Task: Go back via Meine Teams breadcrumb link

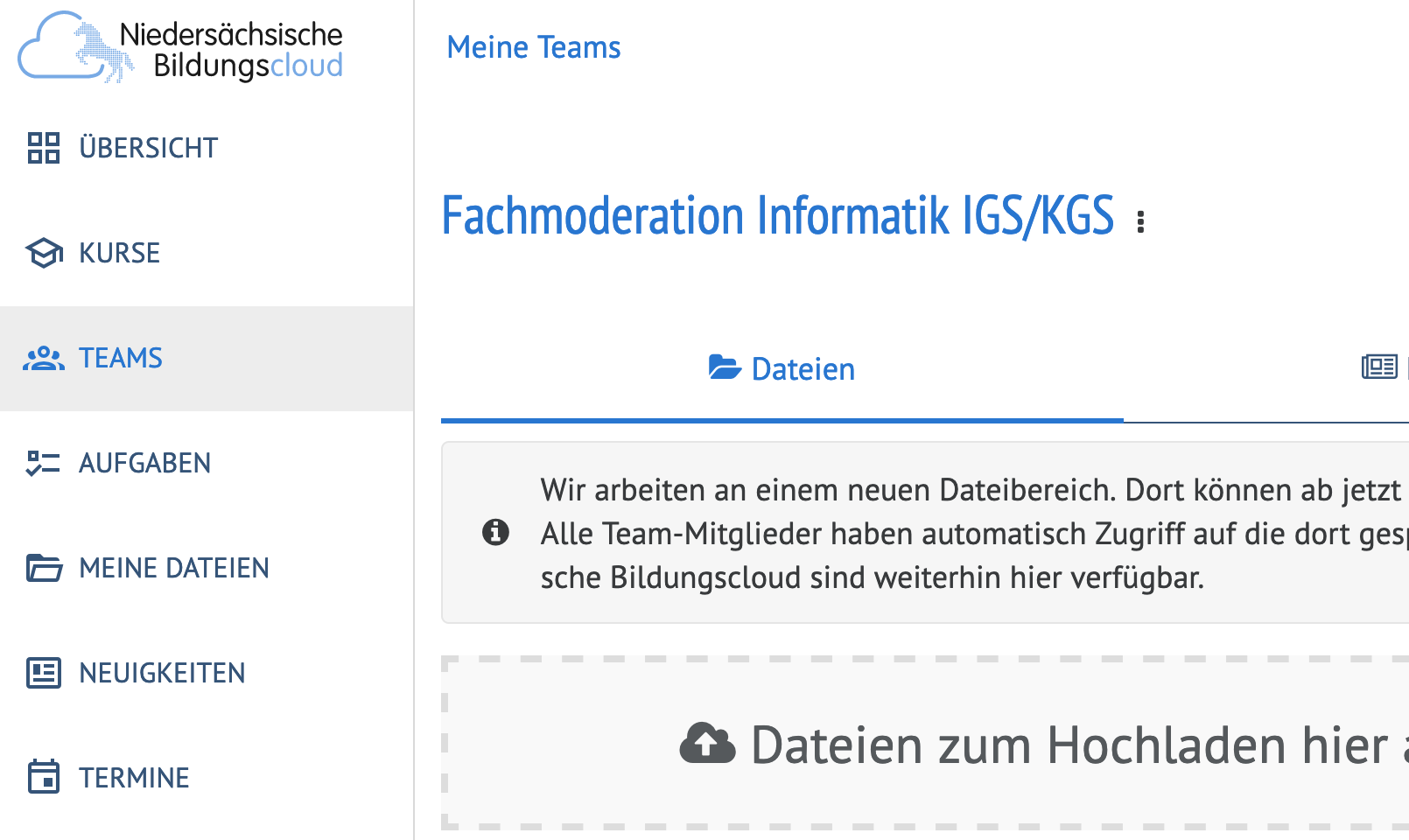Action: [x=533, y=47]
